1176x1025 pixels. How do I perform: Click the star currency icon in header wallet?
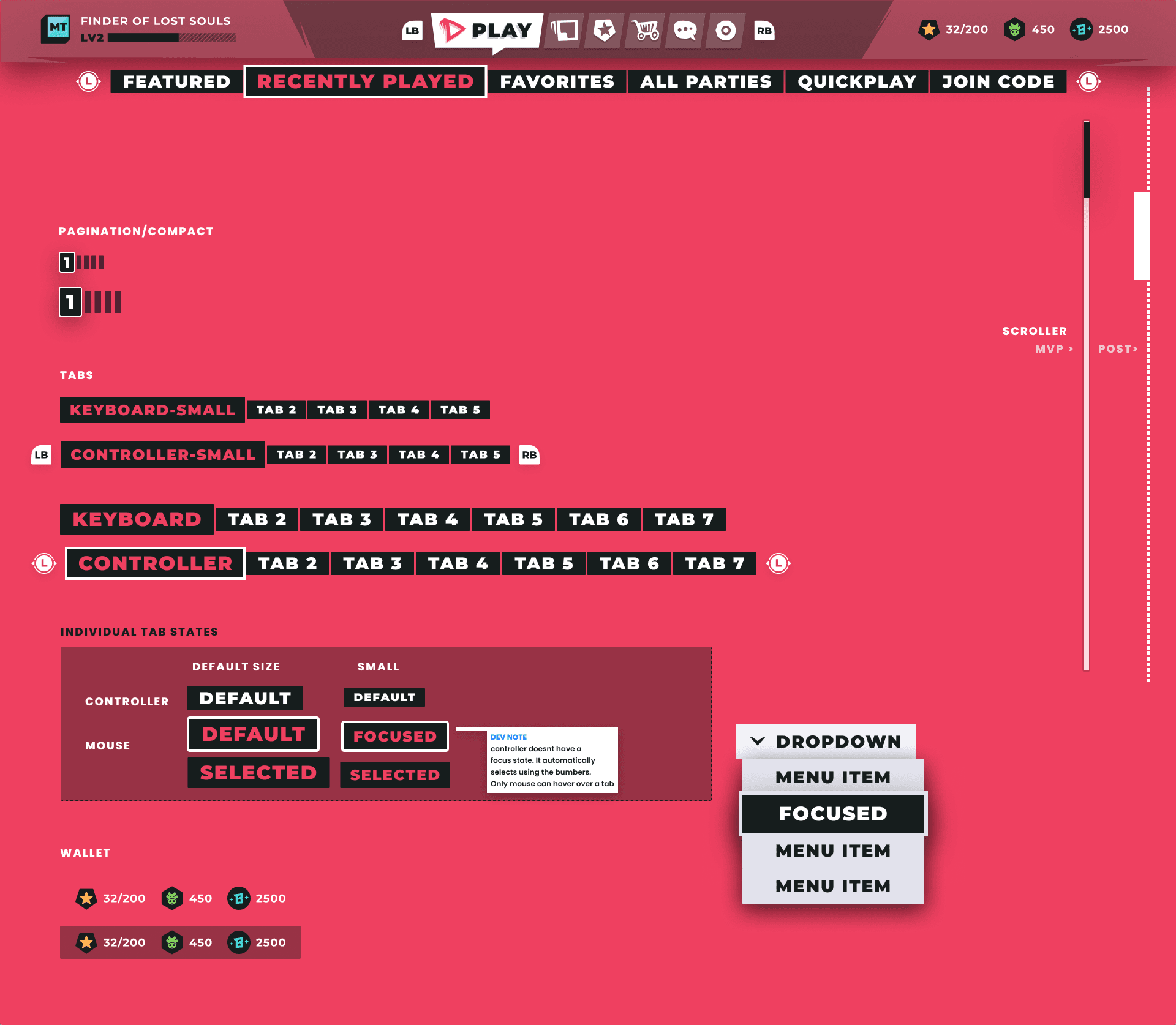tap(929, 29)
